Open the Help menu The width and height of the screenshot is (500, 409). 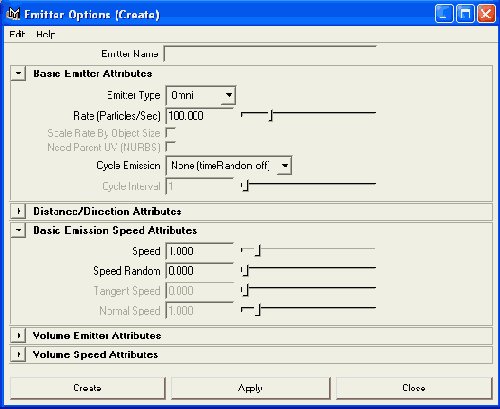pyautogui.click(x=46, y=34)
